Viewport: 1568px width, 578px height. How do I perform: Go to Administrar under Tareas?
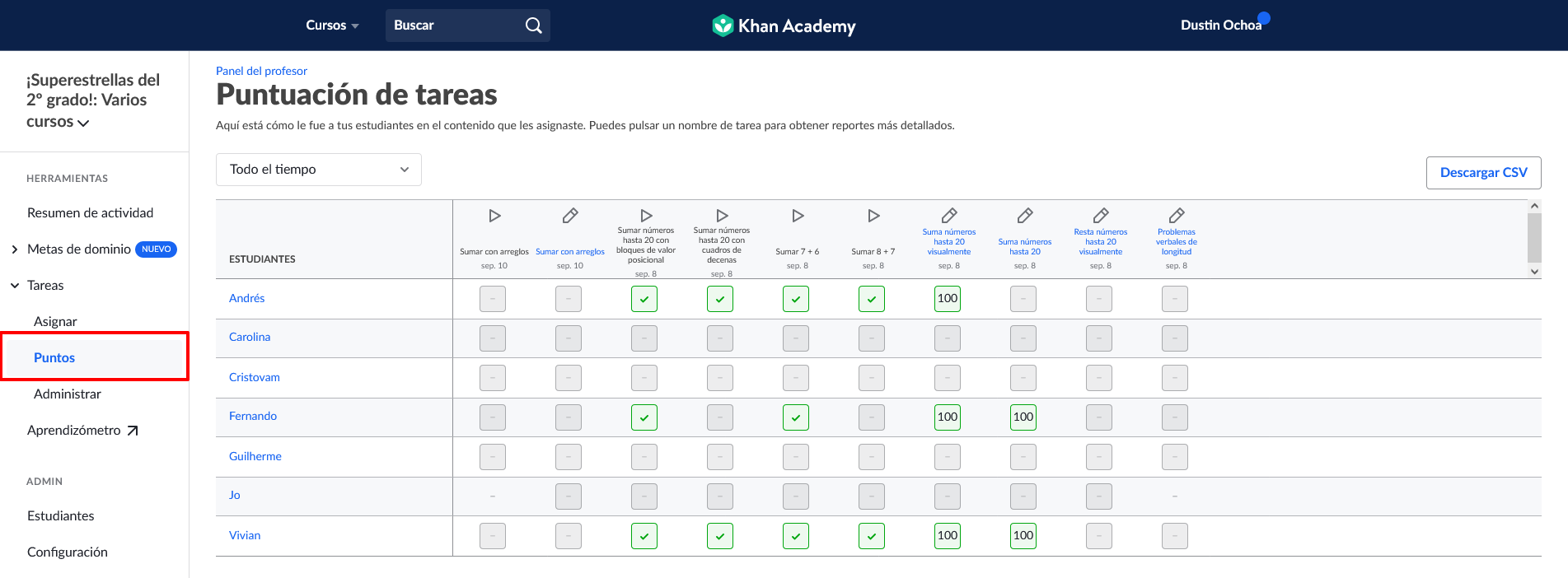(68, 394)
